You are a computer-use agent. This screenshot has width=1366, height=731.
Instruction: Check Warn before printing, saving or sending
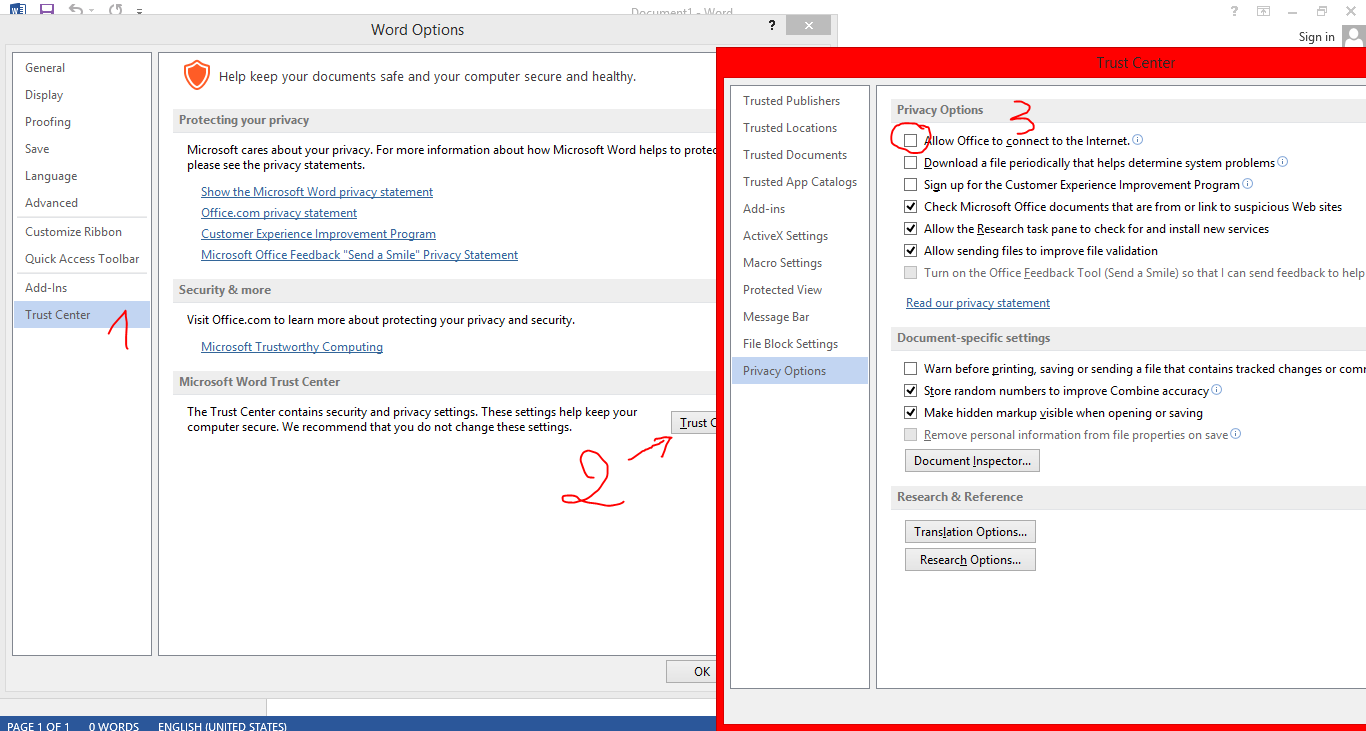(x=910, y=369)
